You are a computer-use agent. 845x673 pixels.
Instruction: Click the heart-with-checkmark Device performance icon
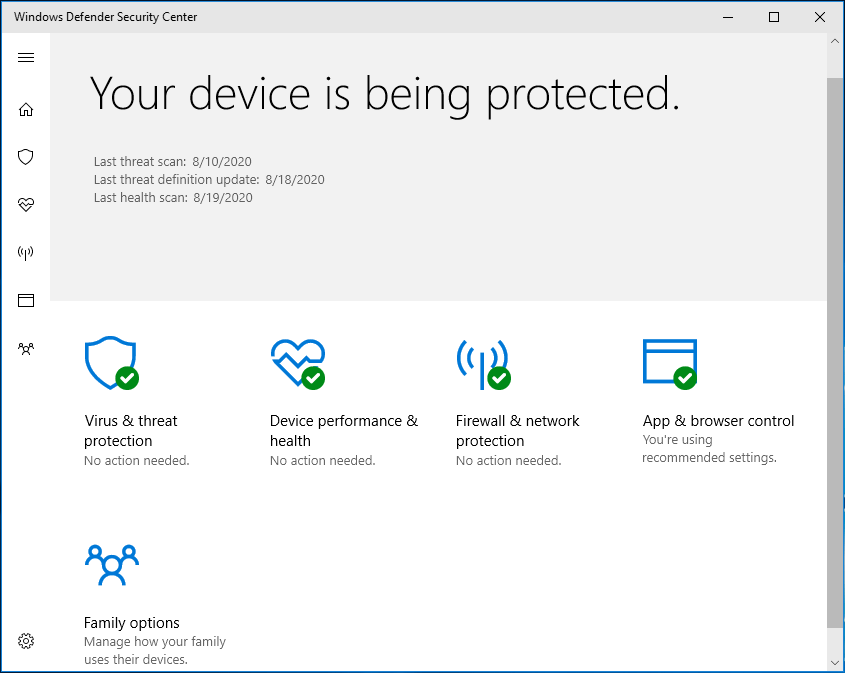click(297, 363)
